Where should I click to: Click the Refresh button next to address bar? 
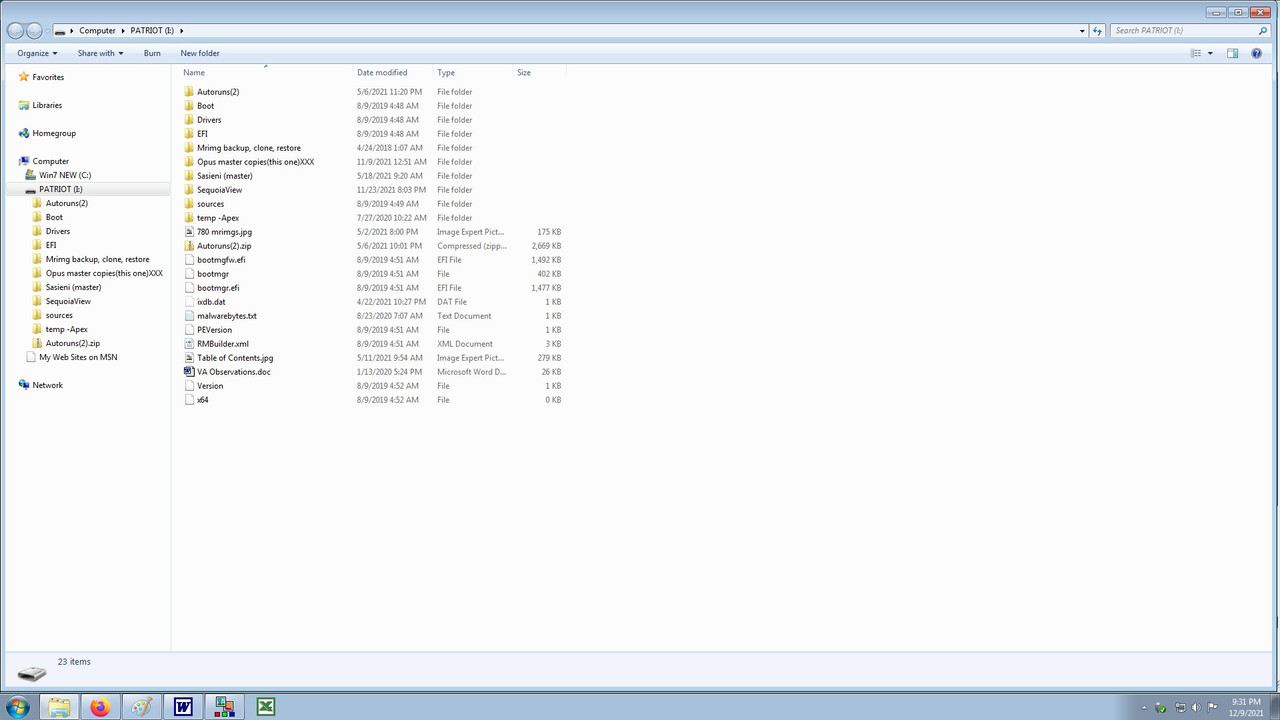pyautogui.click(x=1097, y=31)
